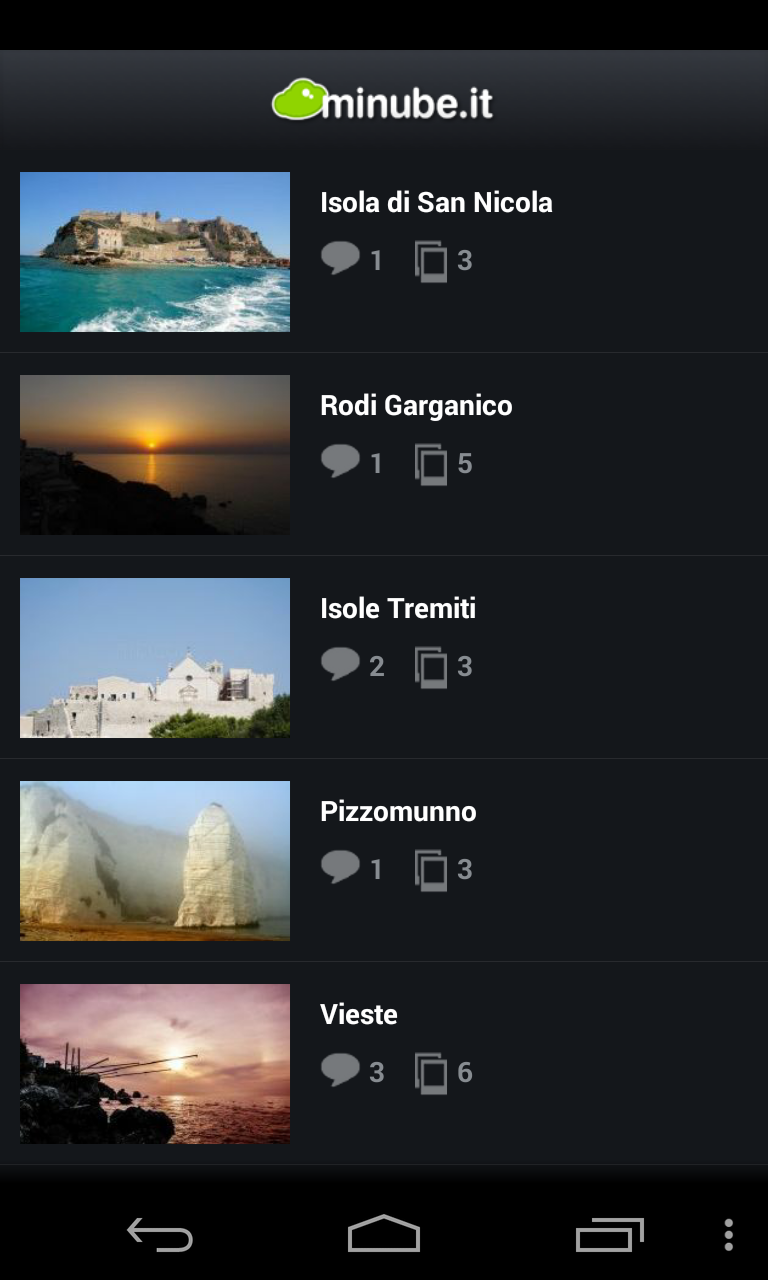Image resolution: width=768 pixels, height=1280 pixels.
Task: Open the Pizzomunno title
Action: tap(398, 812)
